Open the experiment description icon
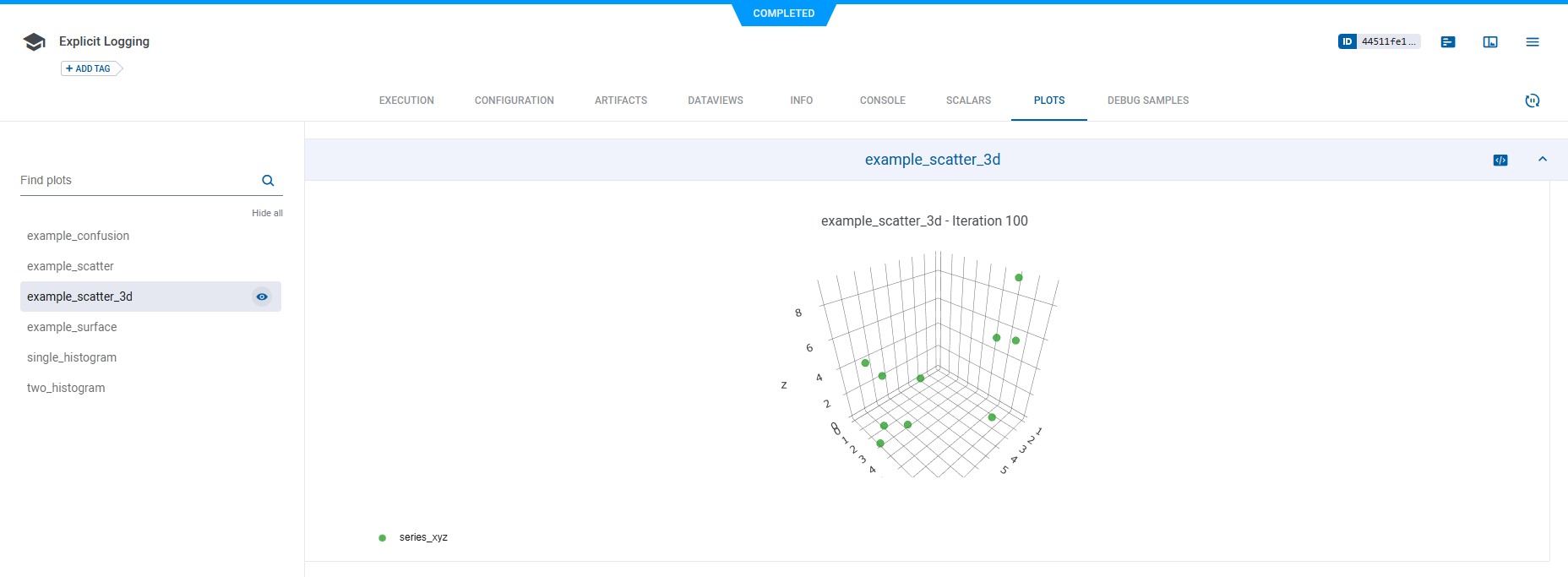The height and width of the screenshot is (577, 1568). tap(1448, 42)
